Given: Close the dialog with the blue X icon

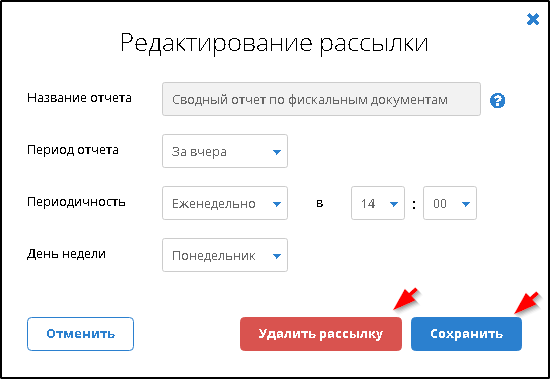Looking at the screenshot, I should [x=532, y=19].
